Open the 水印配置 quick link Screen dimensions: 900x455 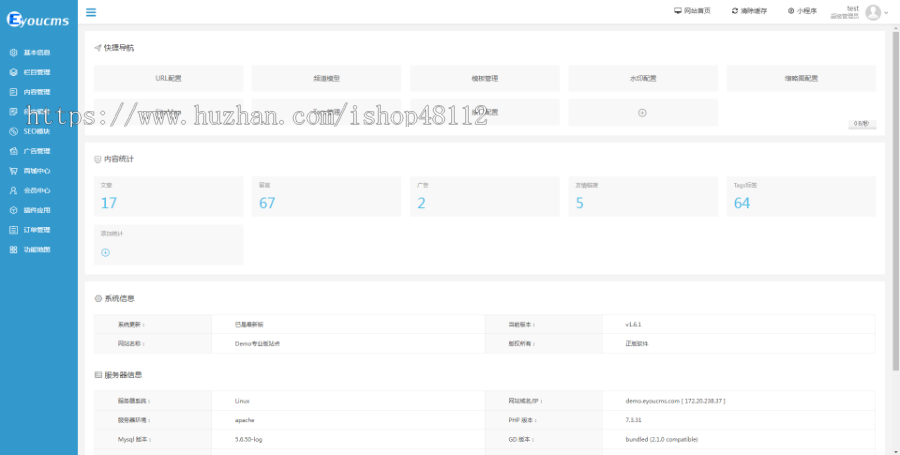643,78
